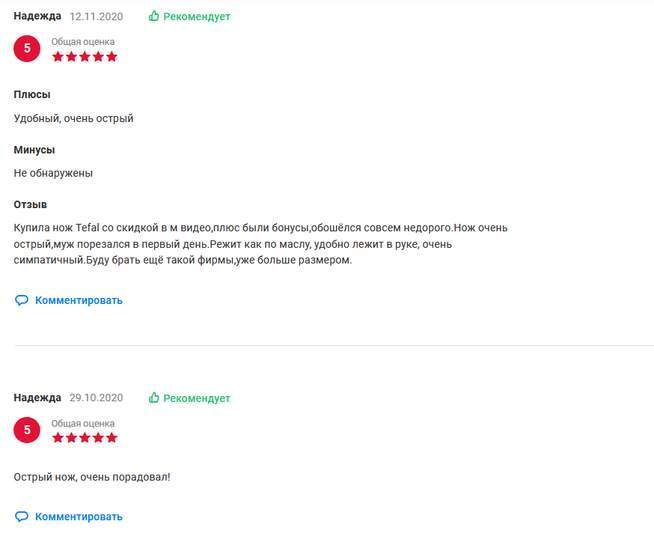Click "Рекомендует" label in the 12.11.2020 review
This screenshot has height=545, width=654.
197,17
